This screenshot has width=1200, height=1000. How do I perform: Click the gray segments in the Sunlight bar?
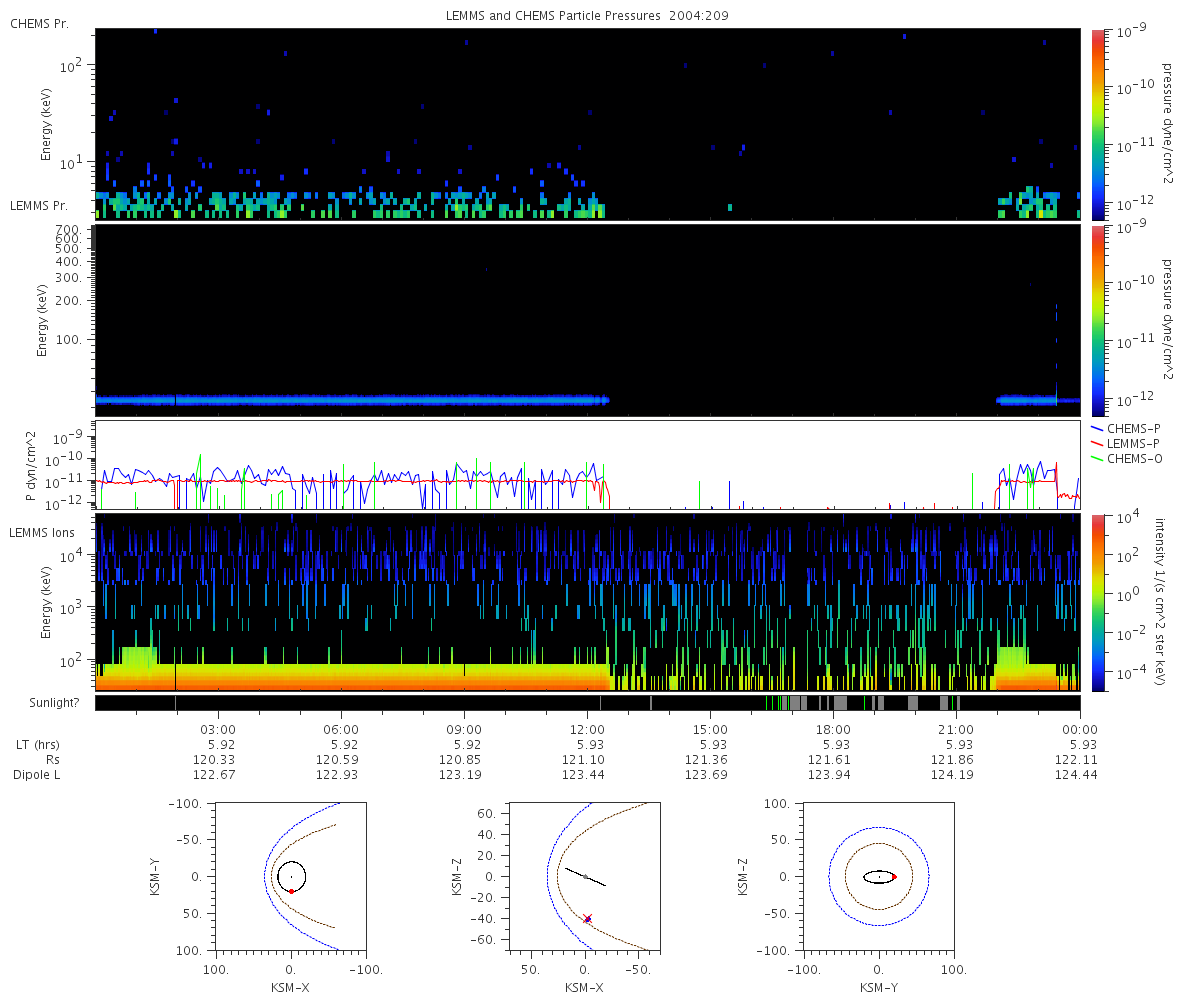(x=838, y=703)
